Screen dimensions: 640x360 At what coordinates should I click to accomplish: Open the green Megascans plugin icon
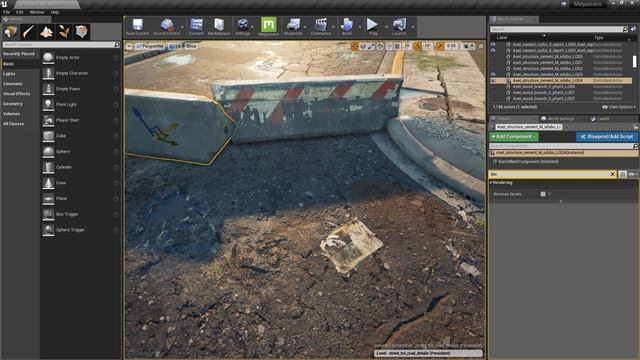click(268, 24)
